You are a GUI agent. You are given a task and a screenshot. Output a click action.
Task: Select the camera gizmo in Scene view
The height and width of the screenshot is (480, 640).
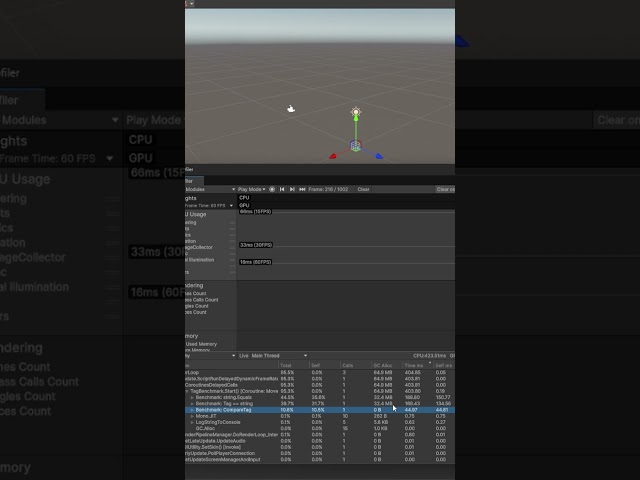pos(291,109)
